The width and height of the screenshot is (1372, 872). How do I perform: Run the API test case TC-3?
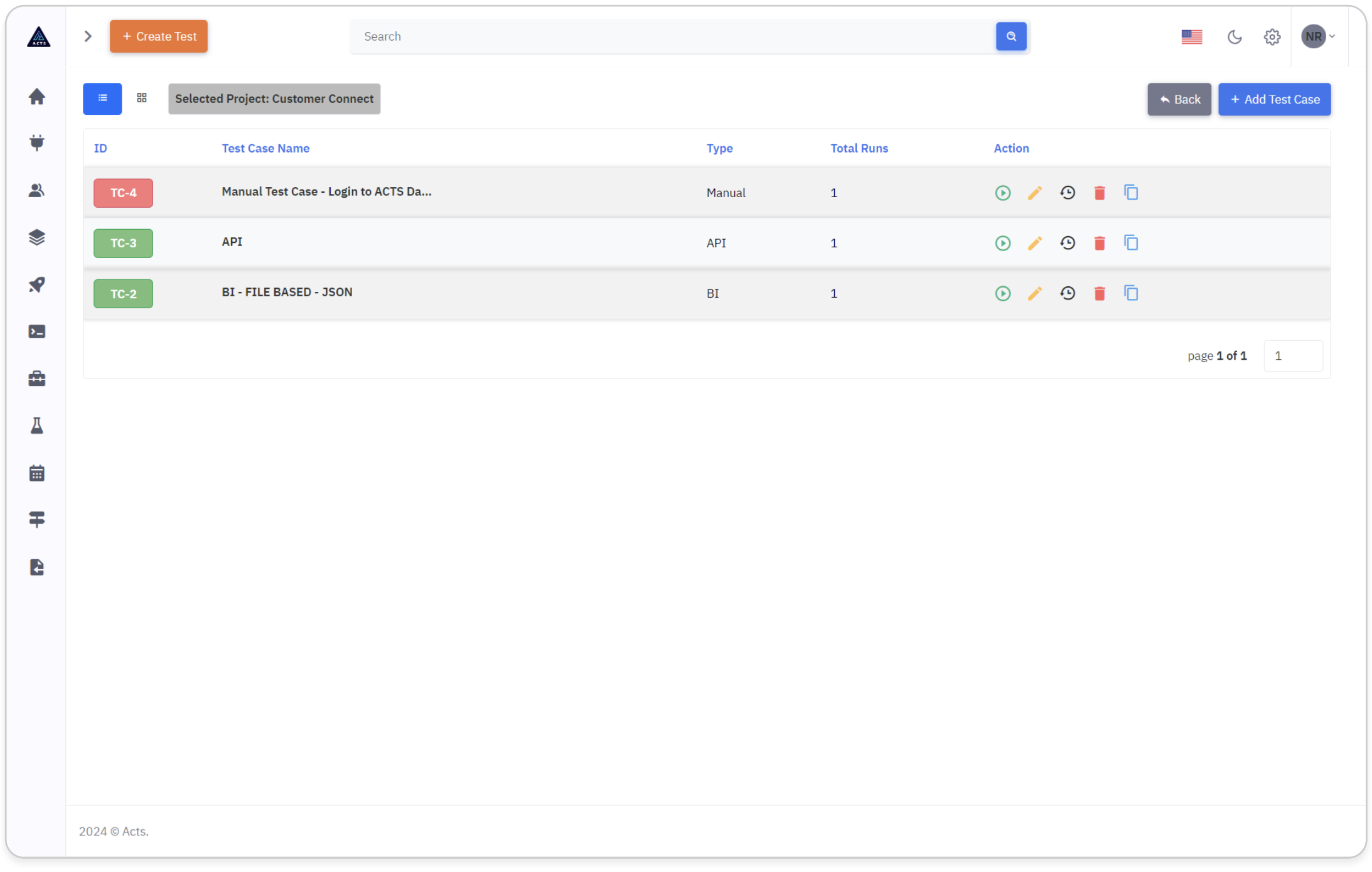[x=1002, y=243]
